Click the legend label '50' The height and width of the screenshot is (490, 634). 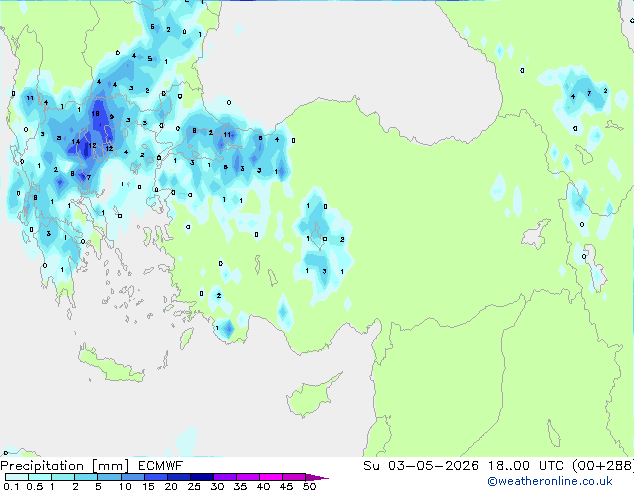(310, 486)
